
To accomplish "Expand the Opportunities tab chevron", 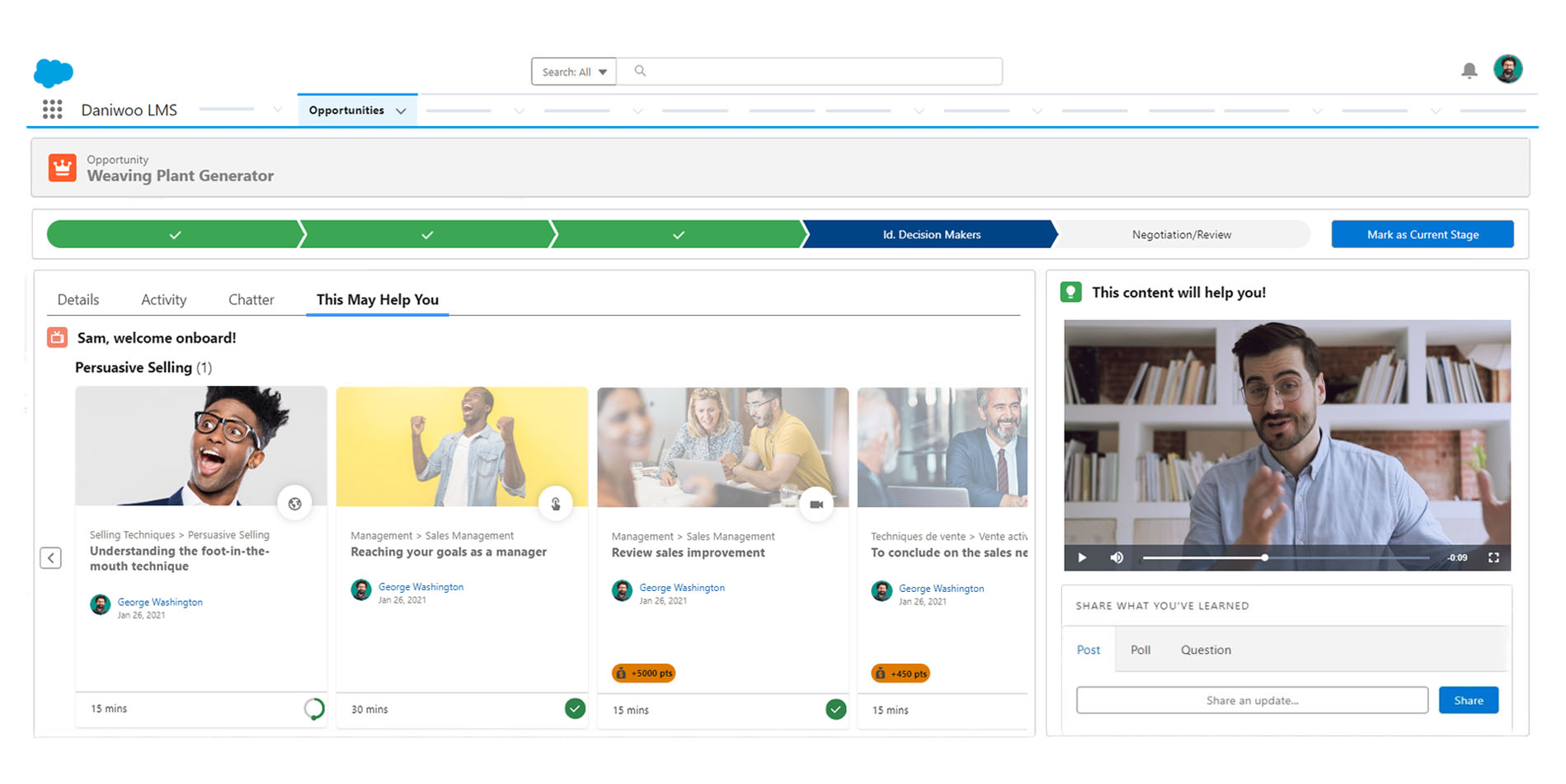I will (402, 110).
